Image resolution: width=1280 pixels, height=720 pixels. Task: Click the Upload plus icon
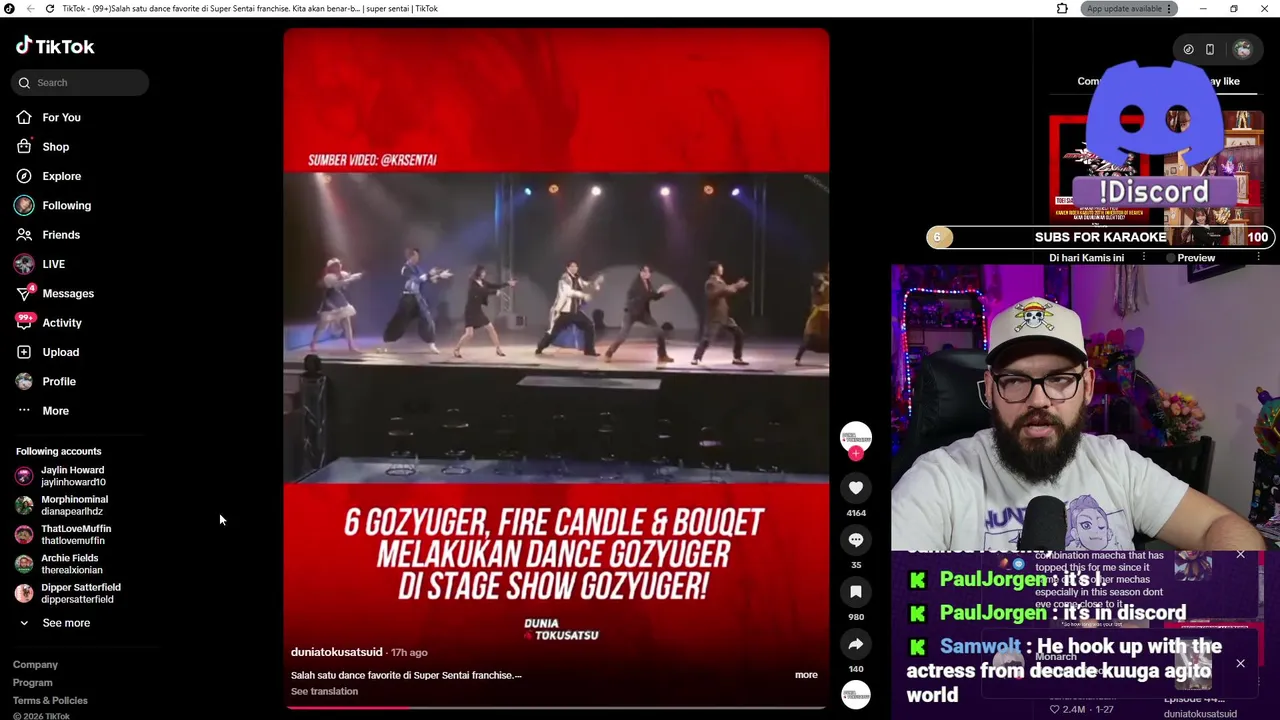pyautogui.click(x=24, y=352)
